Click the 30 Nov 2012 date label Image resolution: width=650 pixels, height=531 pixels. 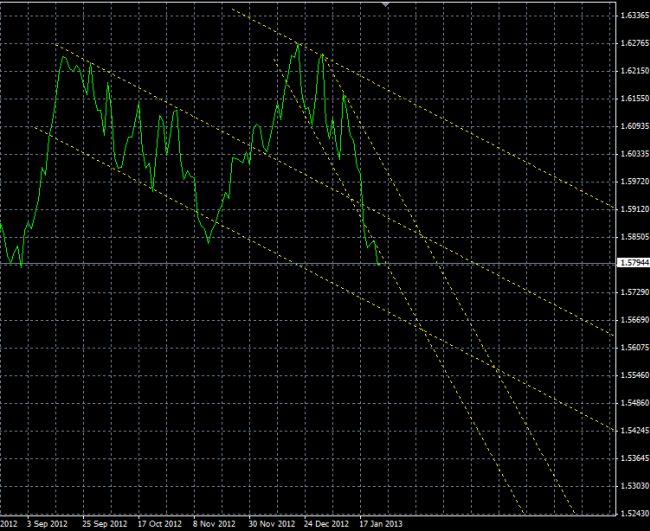coord(272,524)
